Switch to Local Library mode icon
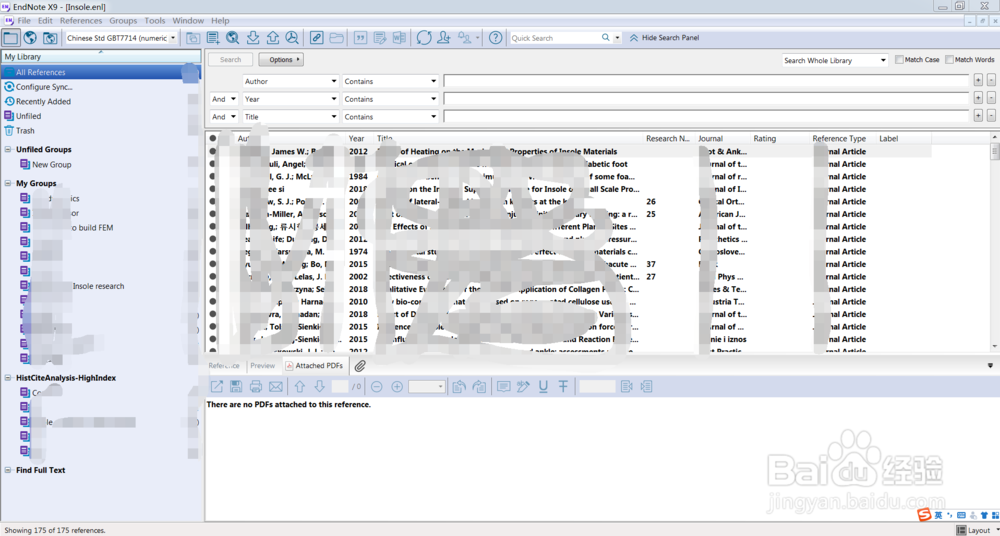 click(11, 38)
